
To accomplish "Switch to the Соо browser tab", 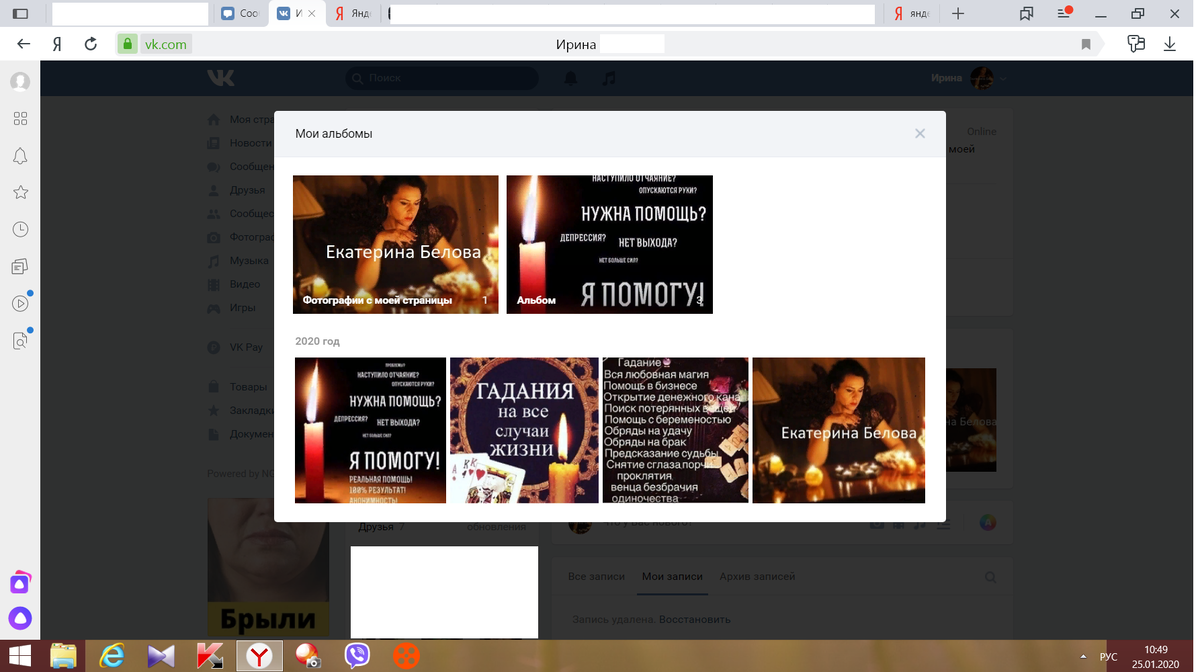I will tap(241, 14).
